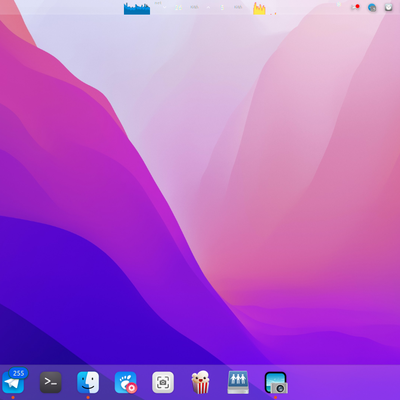Open Telegram with 255 badge in dock

click(x=13, y=382)
